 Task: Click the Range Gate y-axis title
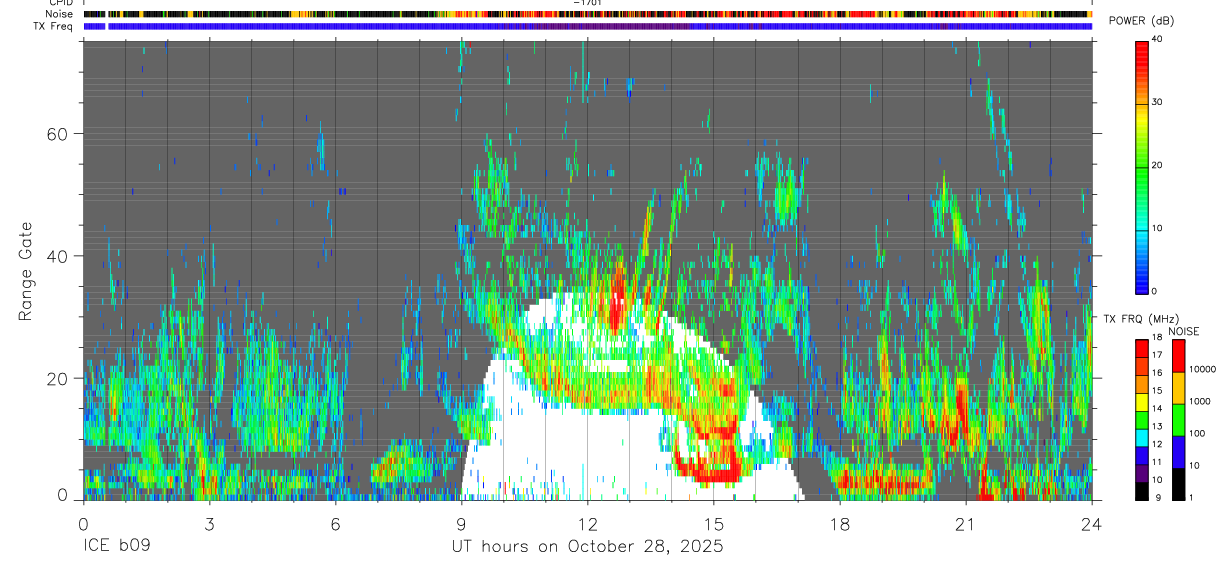pos(25,272)
